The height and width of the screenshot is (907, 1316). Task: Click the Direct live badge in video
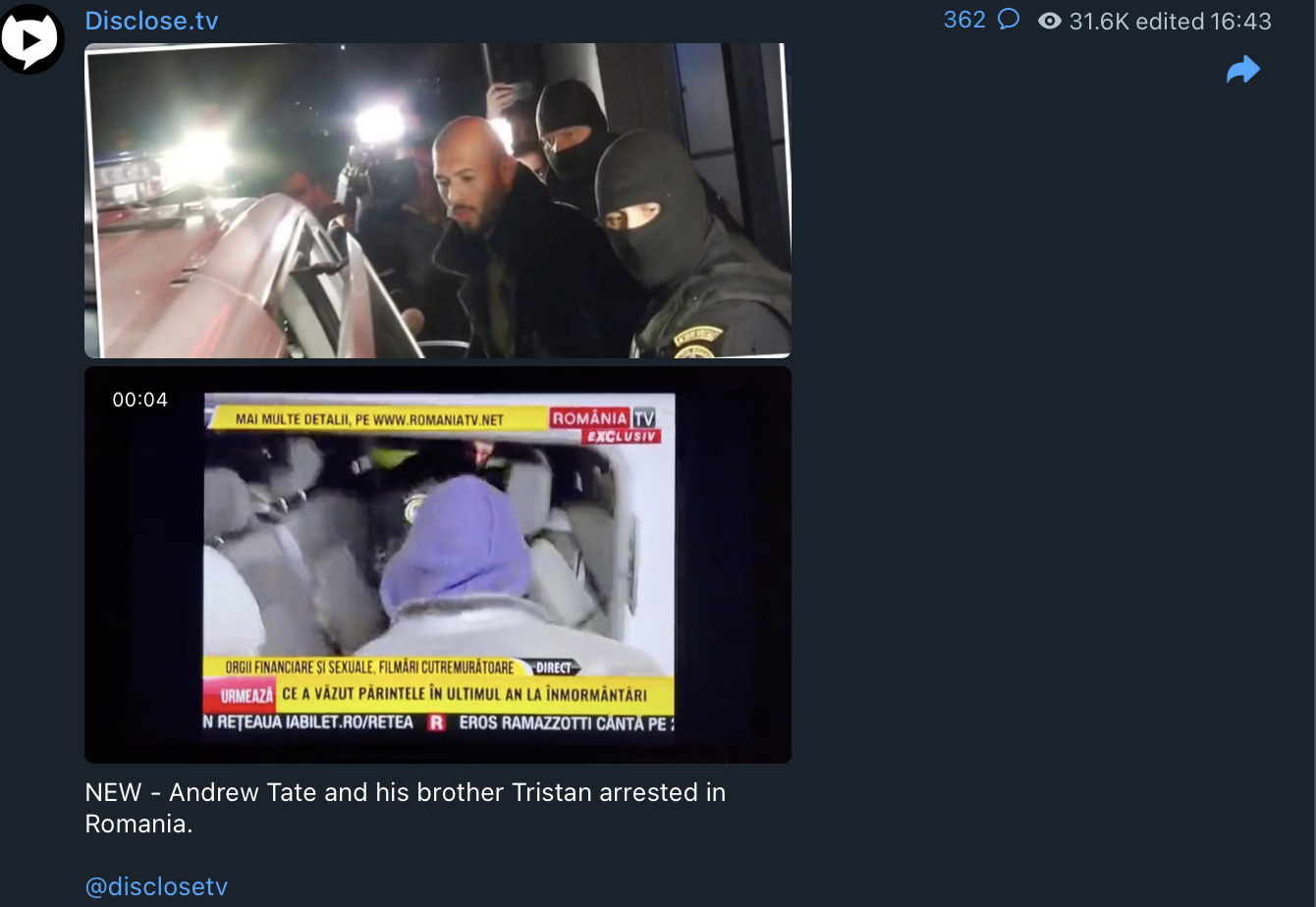pyautogui.click(x=553, y=667)
